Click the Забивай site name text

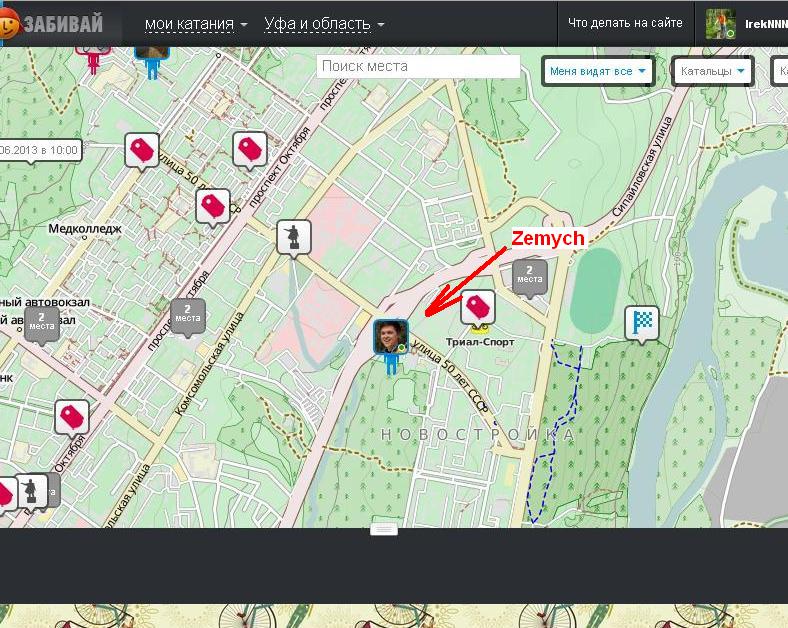[x=63, y=24]
